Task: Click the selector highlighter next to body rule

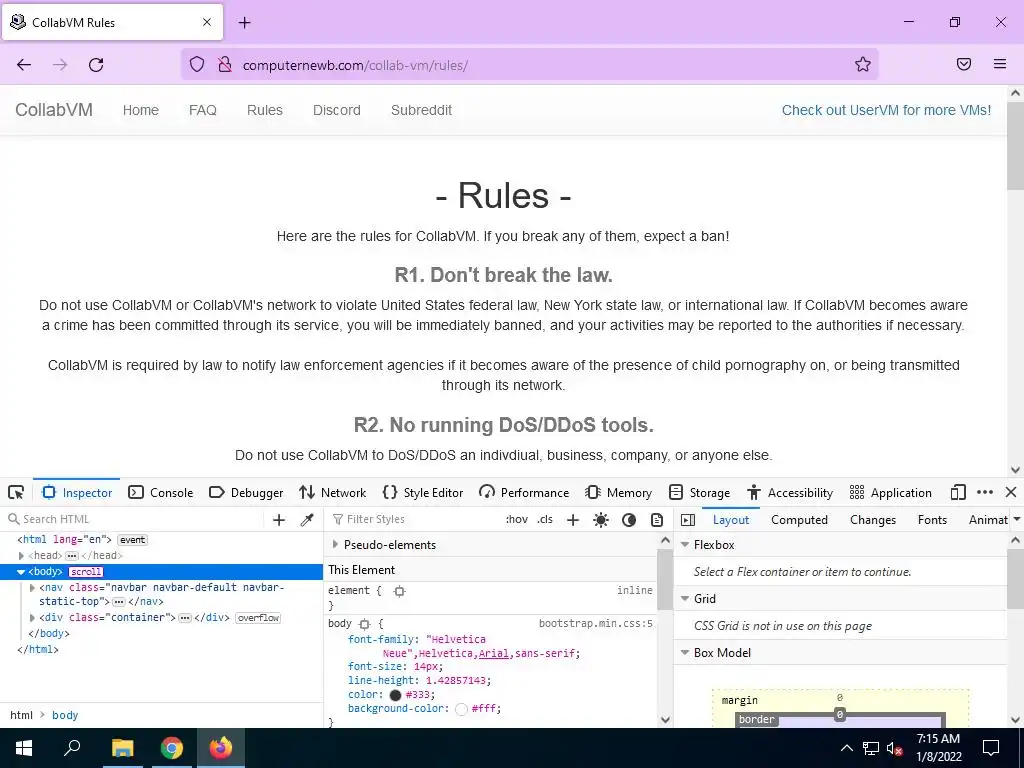Action: coord(364,624)
